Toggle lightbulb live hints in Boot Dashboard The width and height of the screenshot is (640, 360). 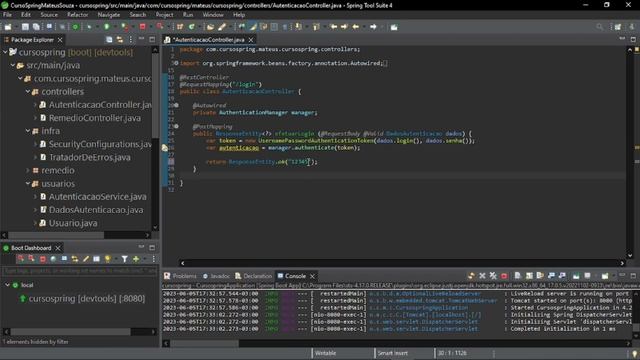click(107, 259)
